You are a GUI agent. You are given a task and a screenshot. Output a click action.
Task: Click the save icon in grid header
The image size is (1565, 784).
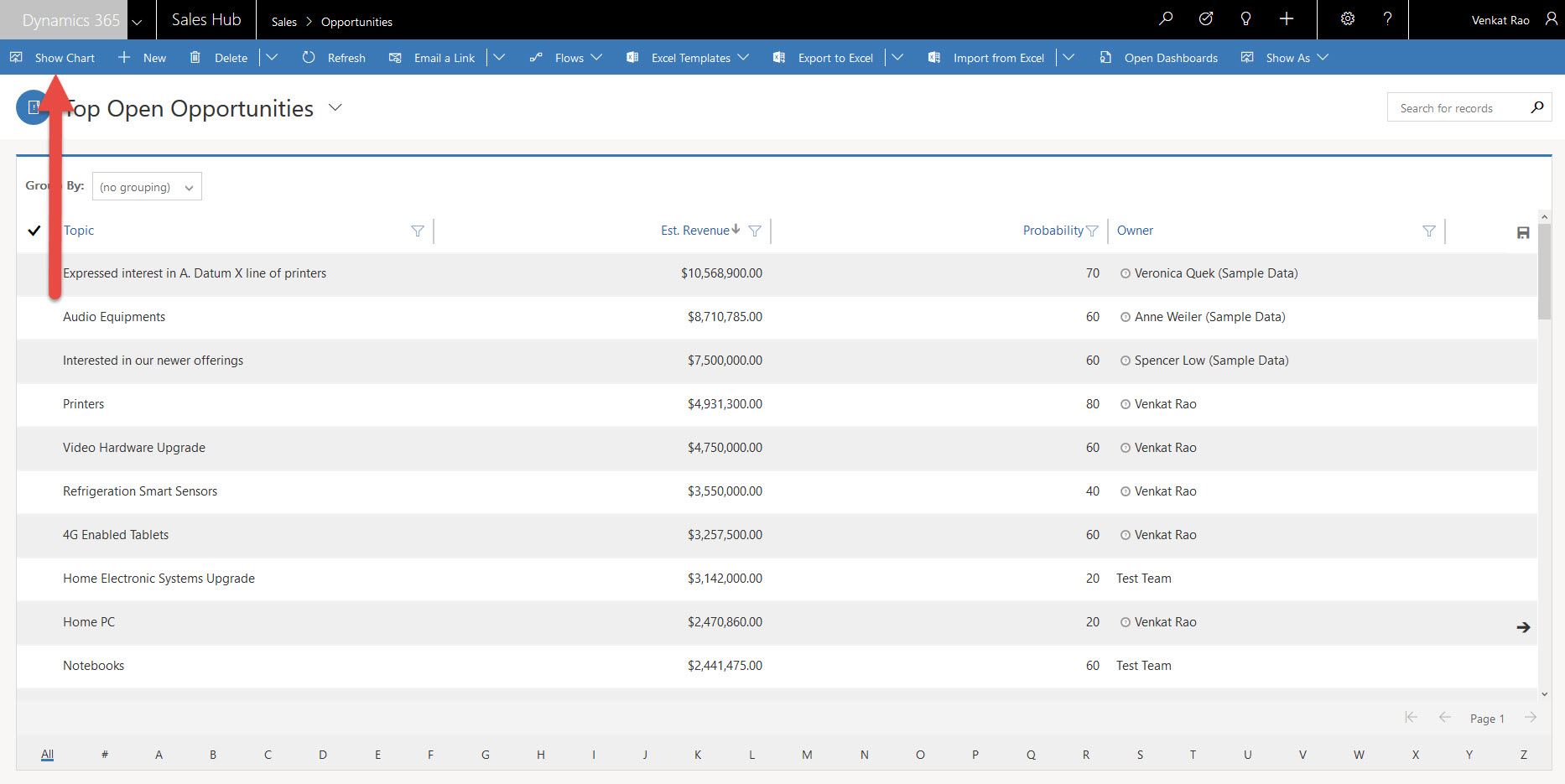tap(1522, 233)
